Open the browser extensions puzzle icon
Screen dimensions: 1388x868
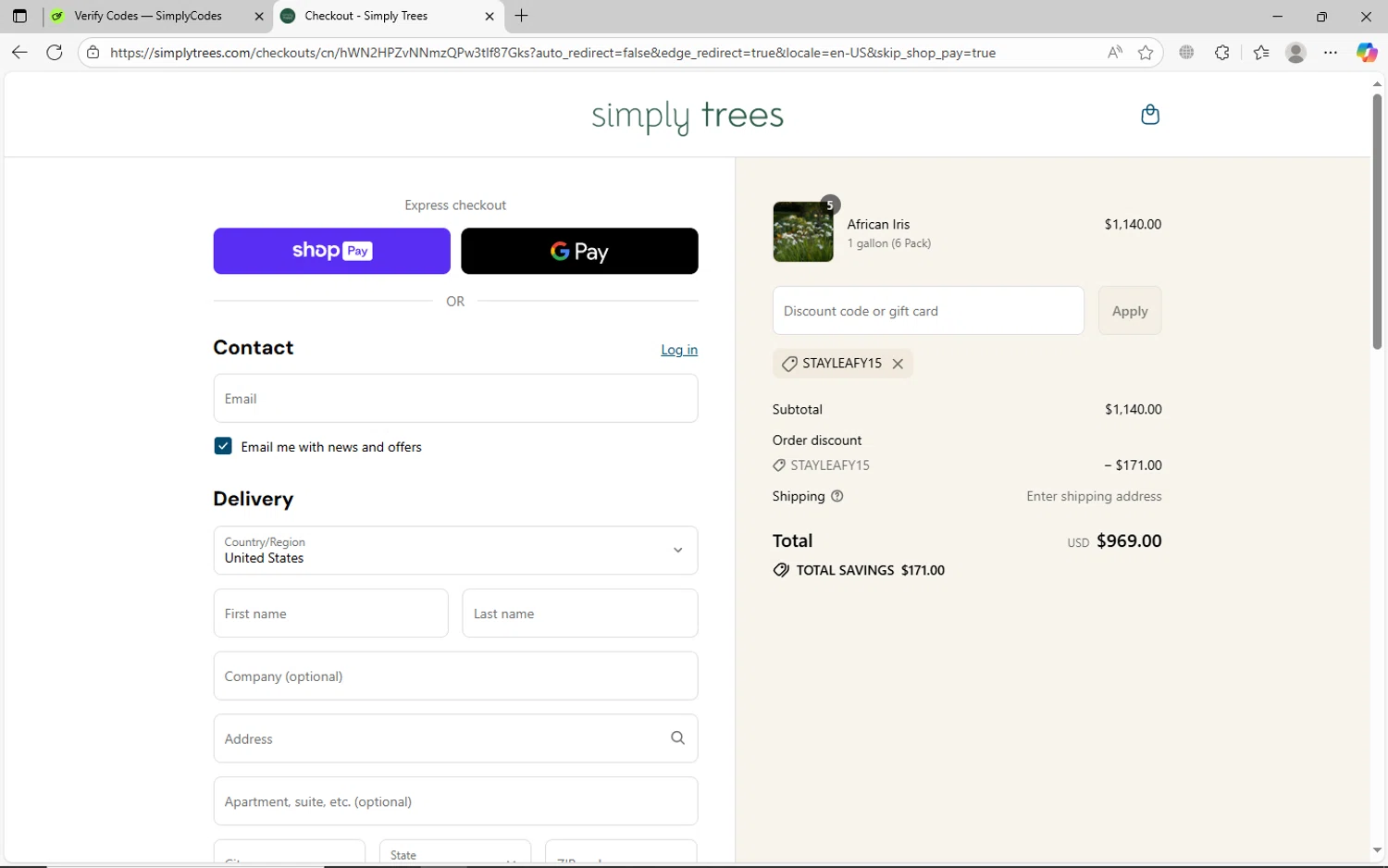pos(1222,53)
